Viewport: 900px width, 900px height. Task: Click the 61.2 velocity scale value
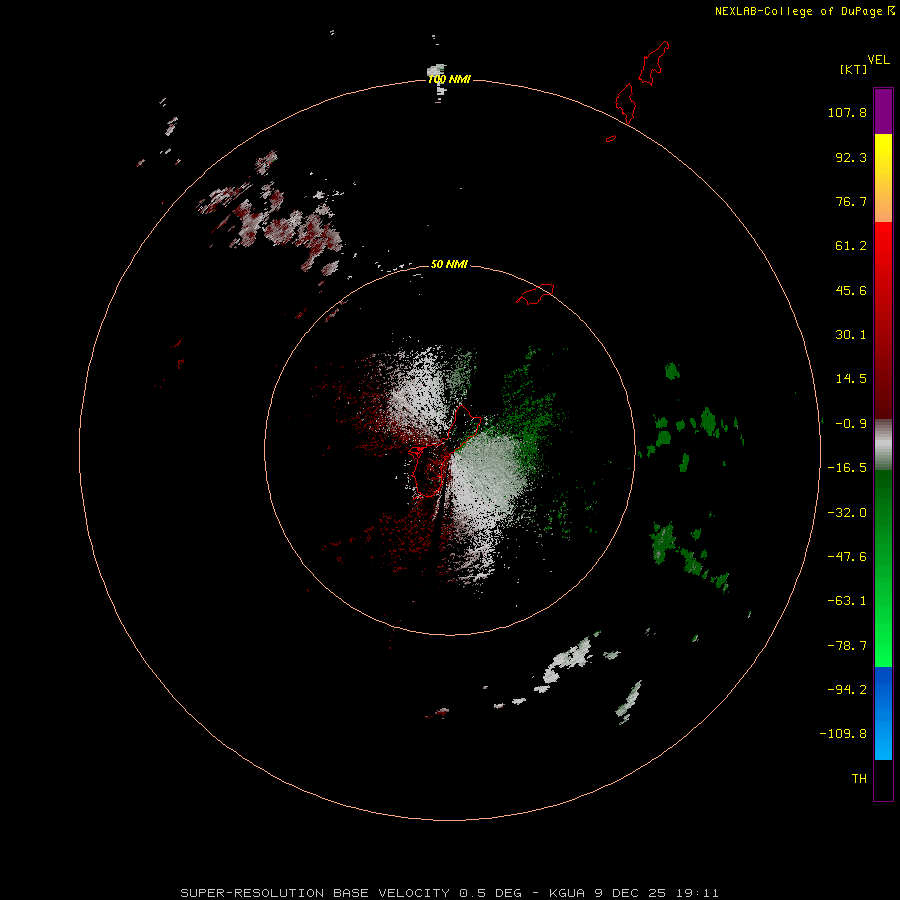pyautogui.click(x=851, y=246)
